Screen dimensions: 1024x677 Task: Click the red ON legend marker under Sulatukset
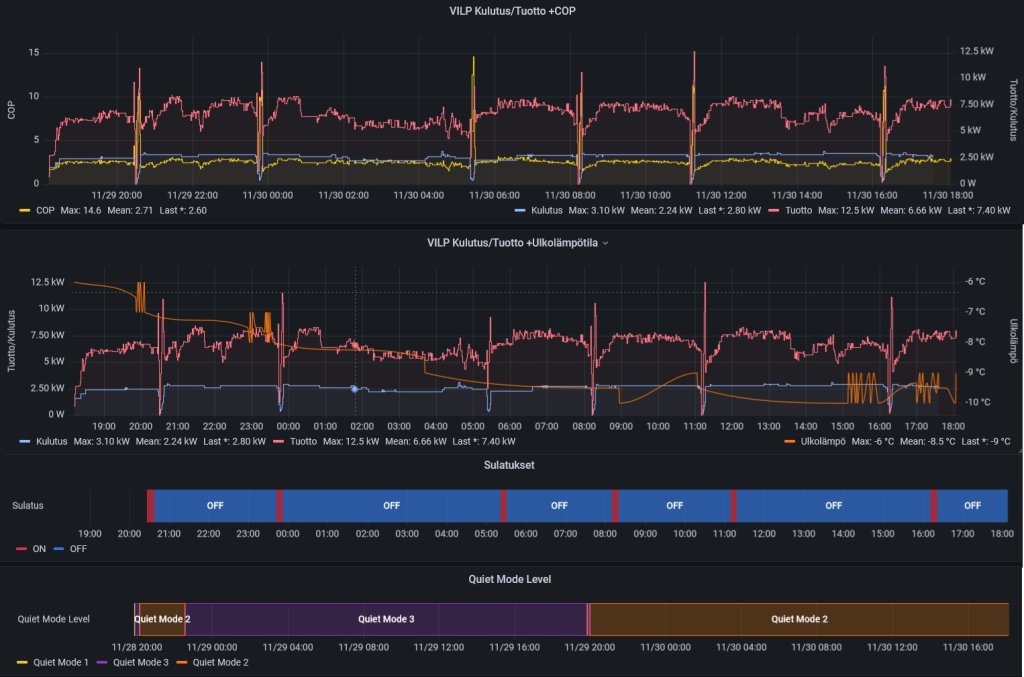point(22,549)
